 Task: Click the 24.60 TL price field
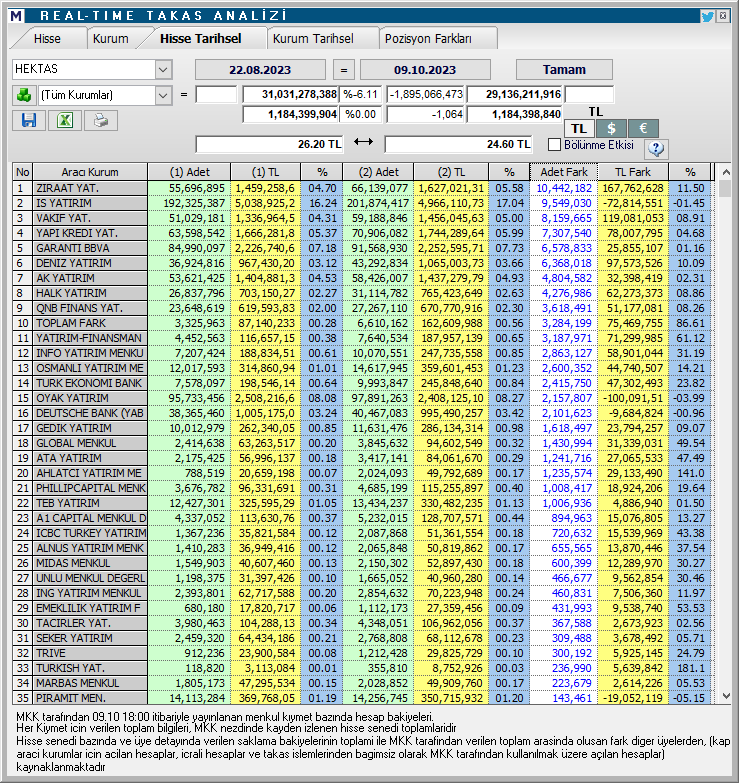pyautogui.click(x=458, y=144)
